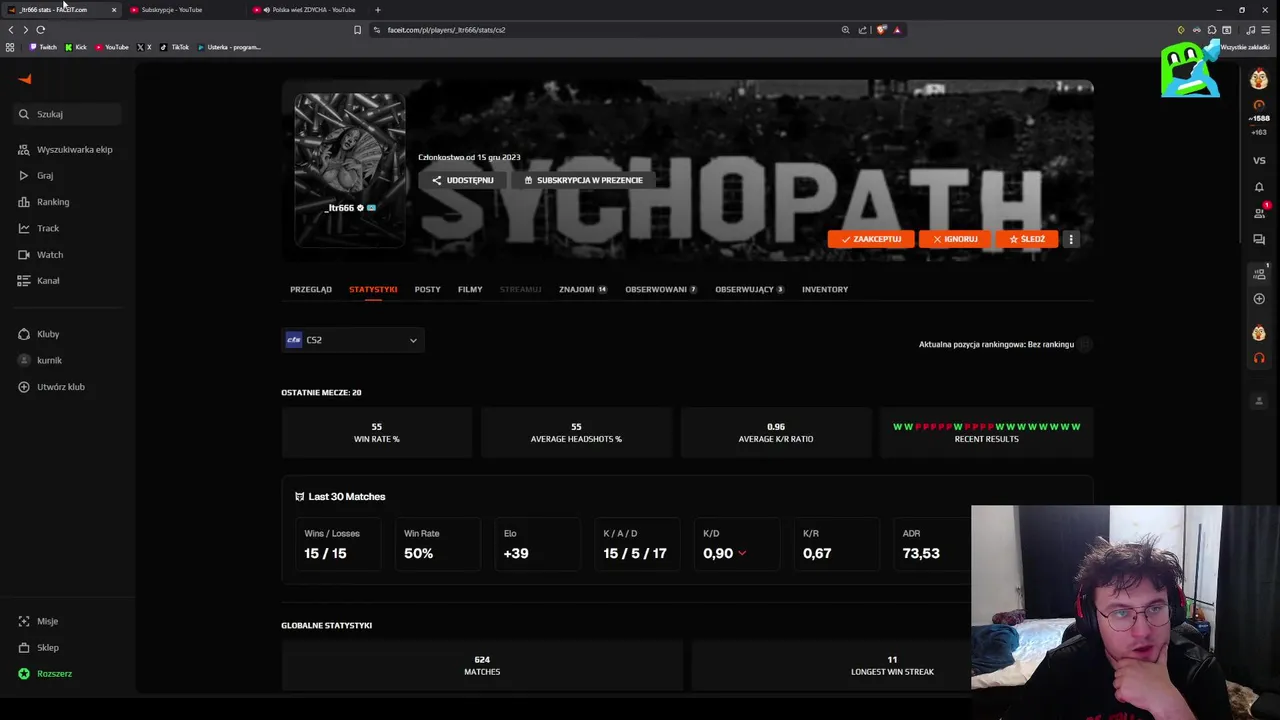Open OBSERWUJĄCY followers tab
The height and width of the screenshot is (720, 1280).
pyautogui.click(x=749, y=289)
